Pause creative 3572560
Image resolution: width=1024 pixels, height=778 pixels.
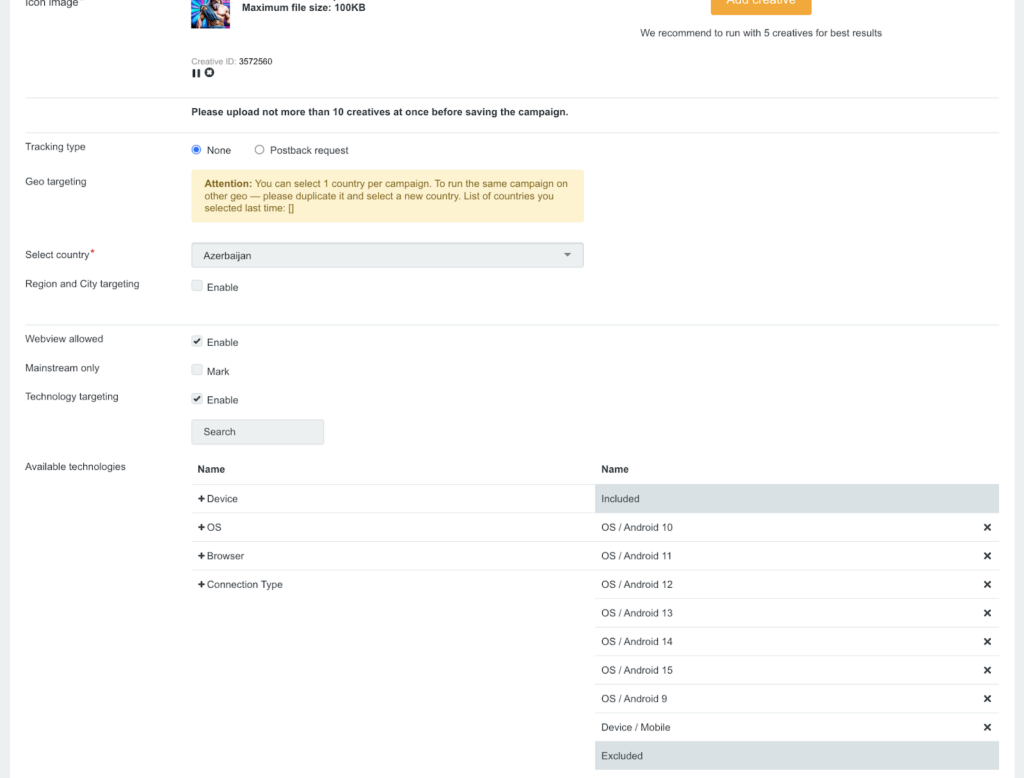pyautogui.click(x=196, y=73)
